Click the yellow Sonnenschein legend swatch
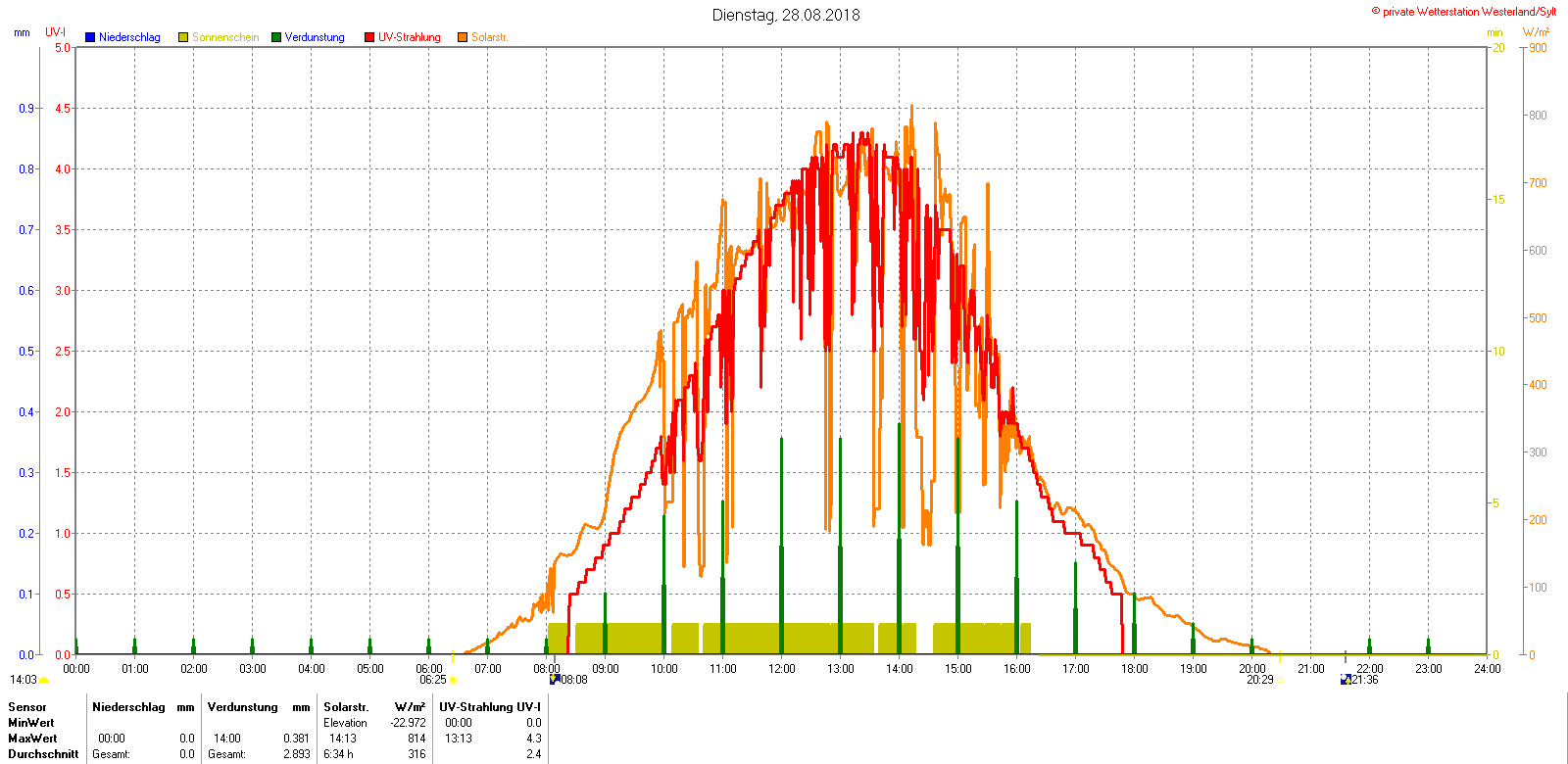Image resolution: width=1568 pixels, height=764 pixels. [183, 37]
